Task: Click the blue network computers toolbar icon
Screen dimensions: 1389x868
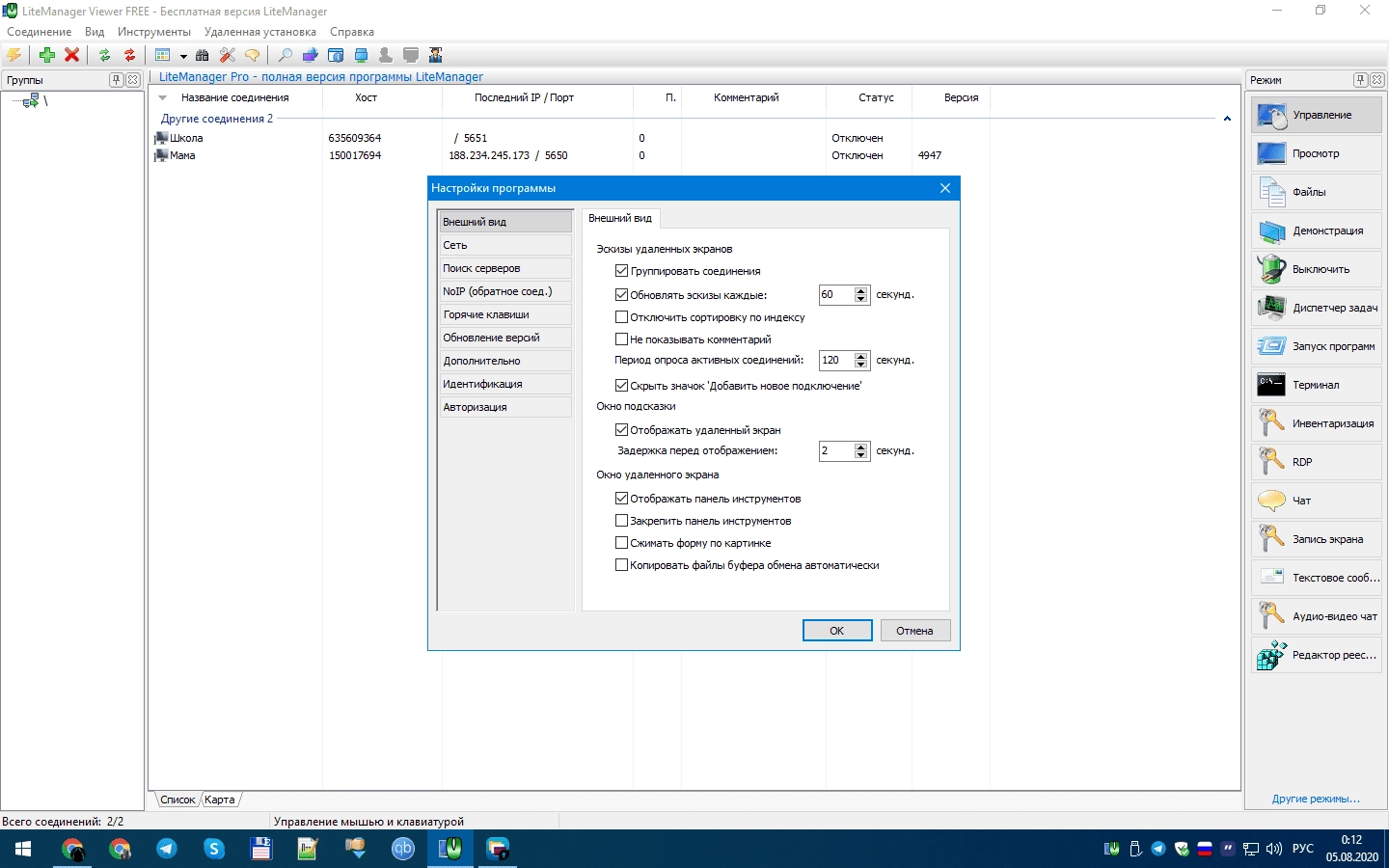Action: (361, 55)
